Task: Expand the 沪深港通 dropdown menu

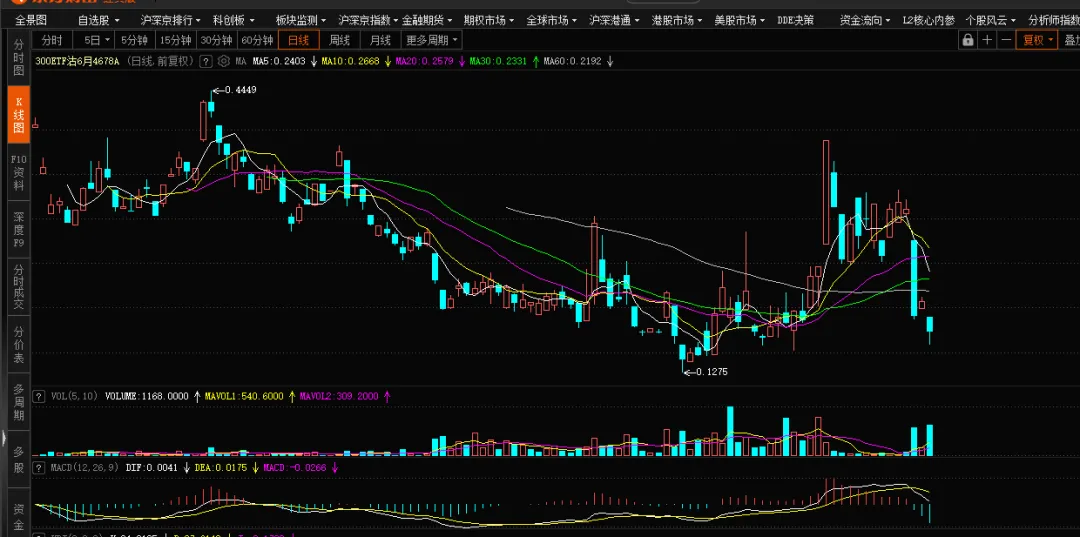Action: click(614, 21)
